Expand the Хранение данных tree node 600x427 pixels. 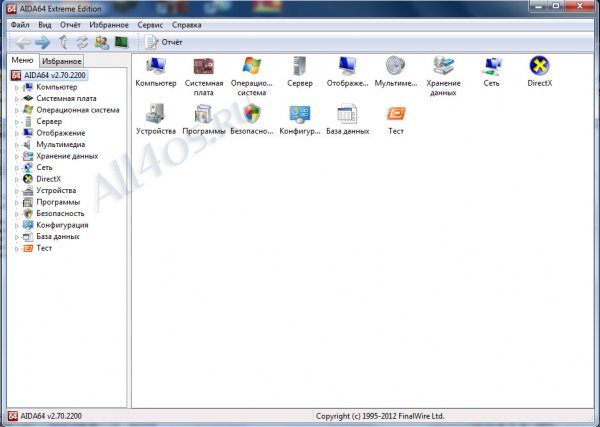[x=16, y=156]
